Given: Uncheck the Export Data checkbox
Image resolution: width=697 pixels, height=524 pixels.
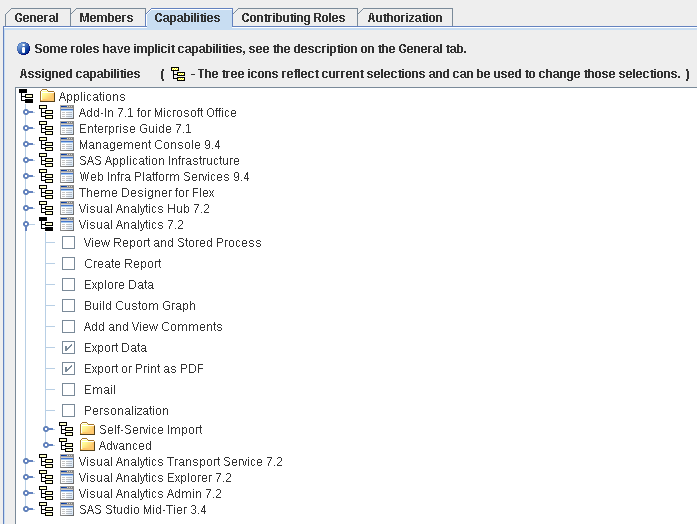Looking at the screenshot, I should coord(68,348).
